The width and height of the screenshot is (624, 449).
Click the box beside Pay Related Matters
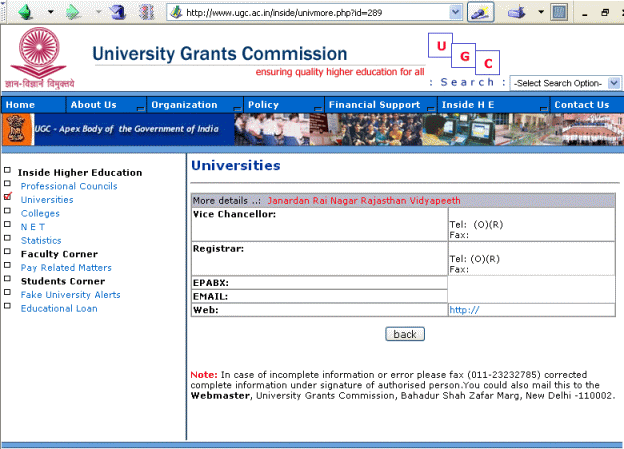(7, 265)
